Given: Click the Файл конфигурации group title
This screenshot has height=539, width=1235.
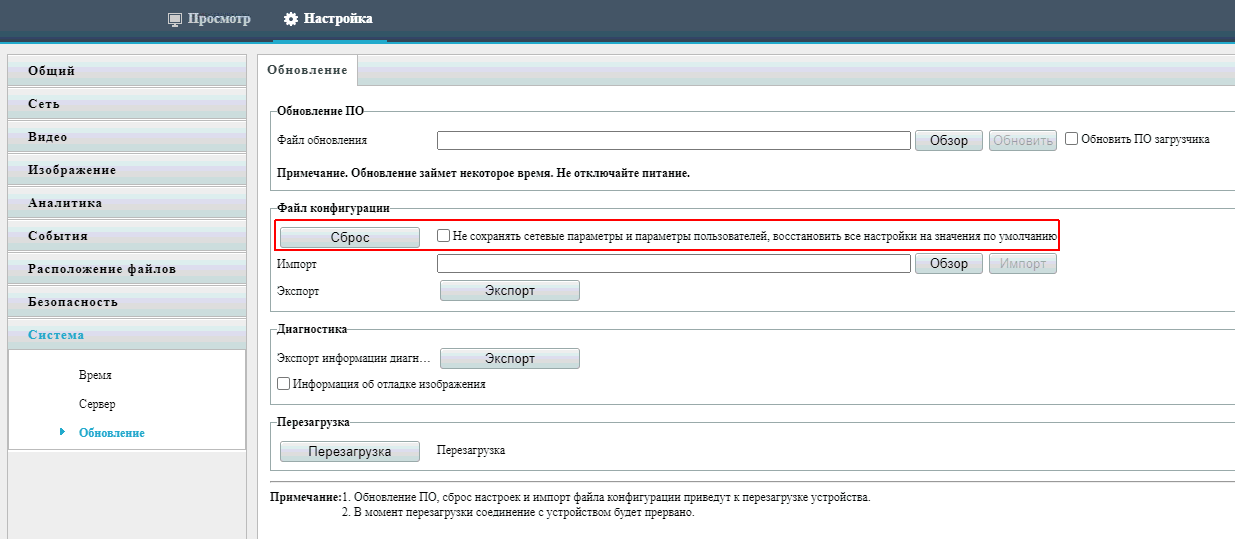Looking at the screenshot, I should pyautogui.click(x=333, y=208).
